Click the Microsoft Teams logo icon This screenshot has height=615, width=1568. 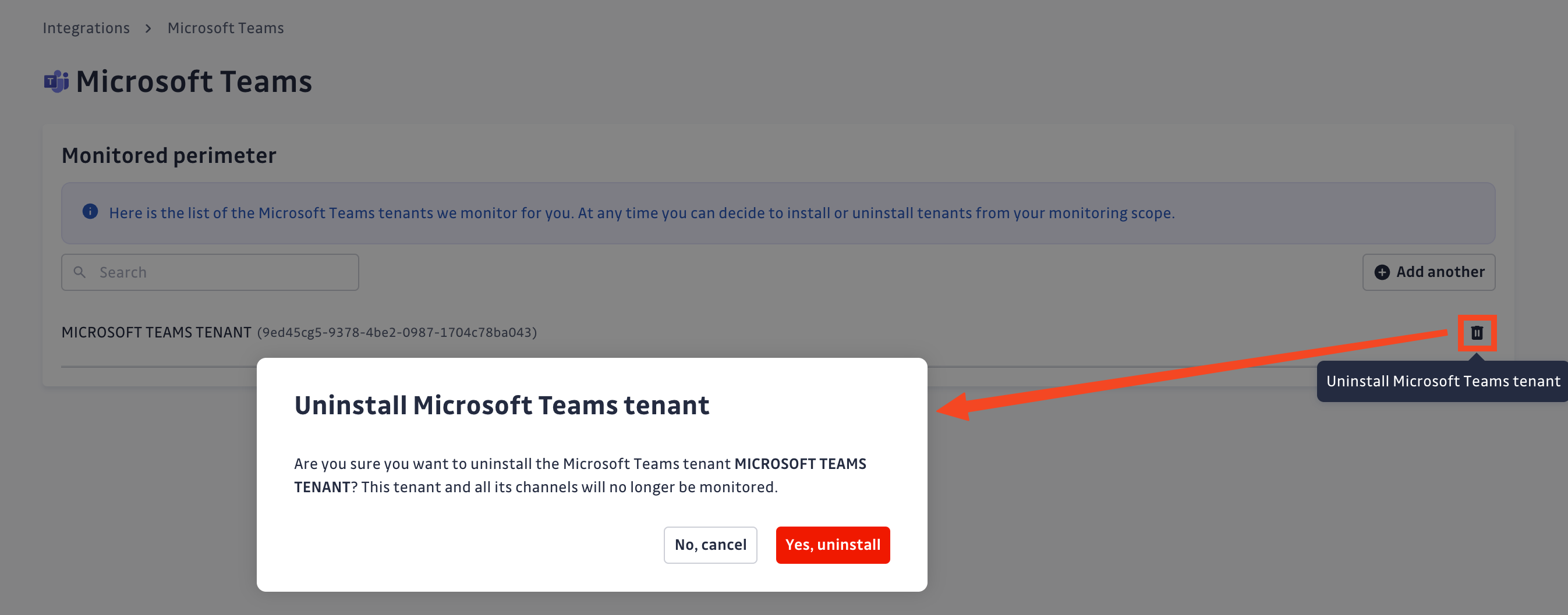56,81
